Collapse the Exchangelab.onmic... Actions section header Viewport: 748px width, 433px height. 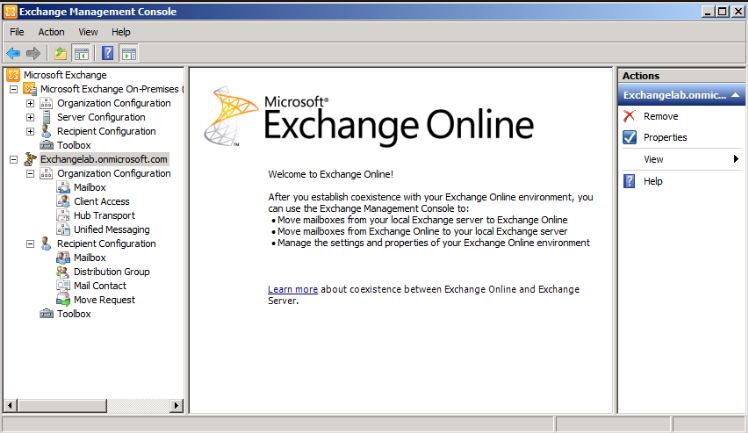[736, 96]
